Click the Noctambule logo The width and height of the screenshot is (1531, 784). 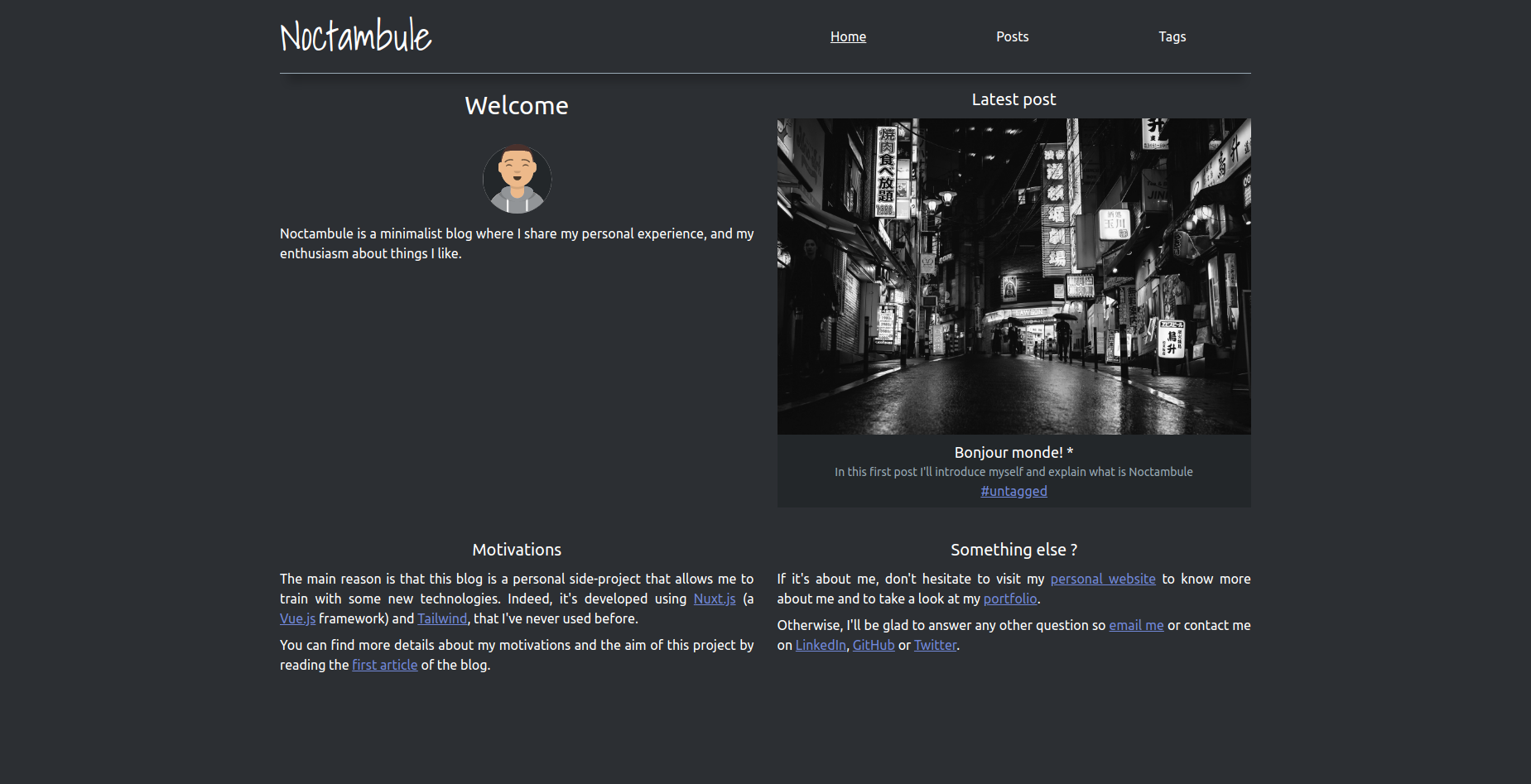click(x=354, y=35)
